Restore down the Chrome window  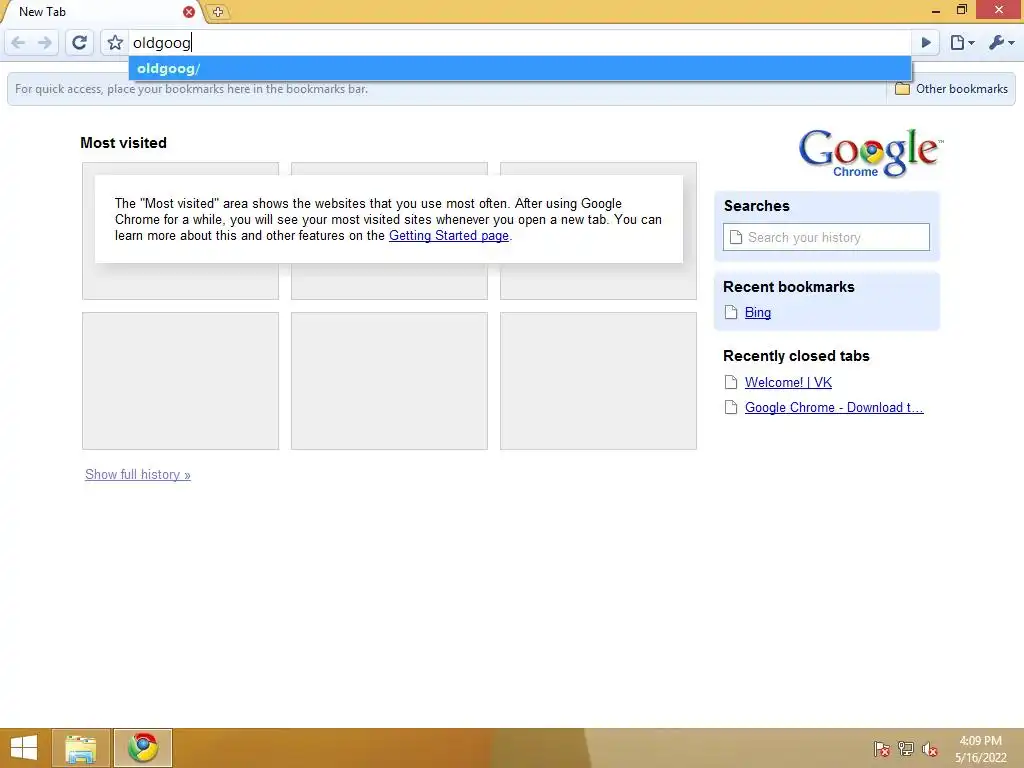pyautogui.click(x=961, y=10)
